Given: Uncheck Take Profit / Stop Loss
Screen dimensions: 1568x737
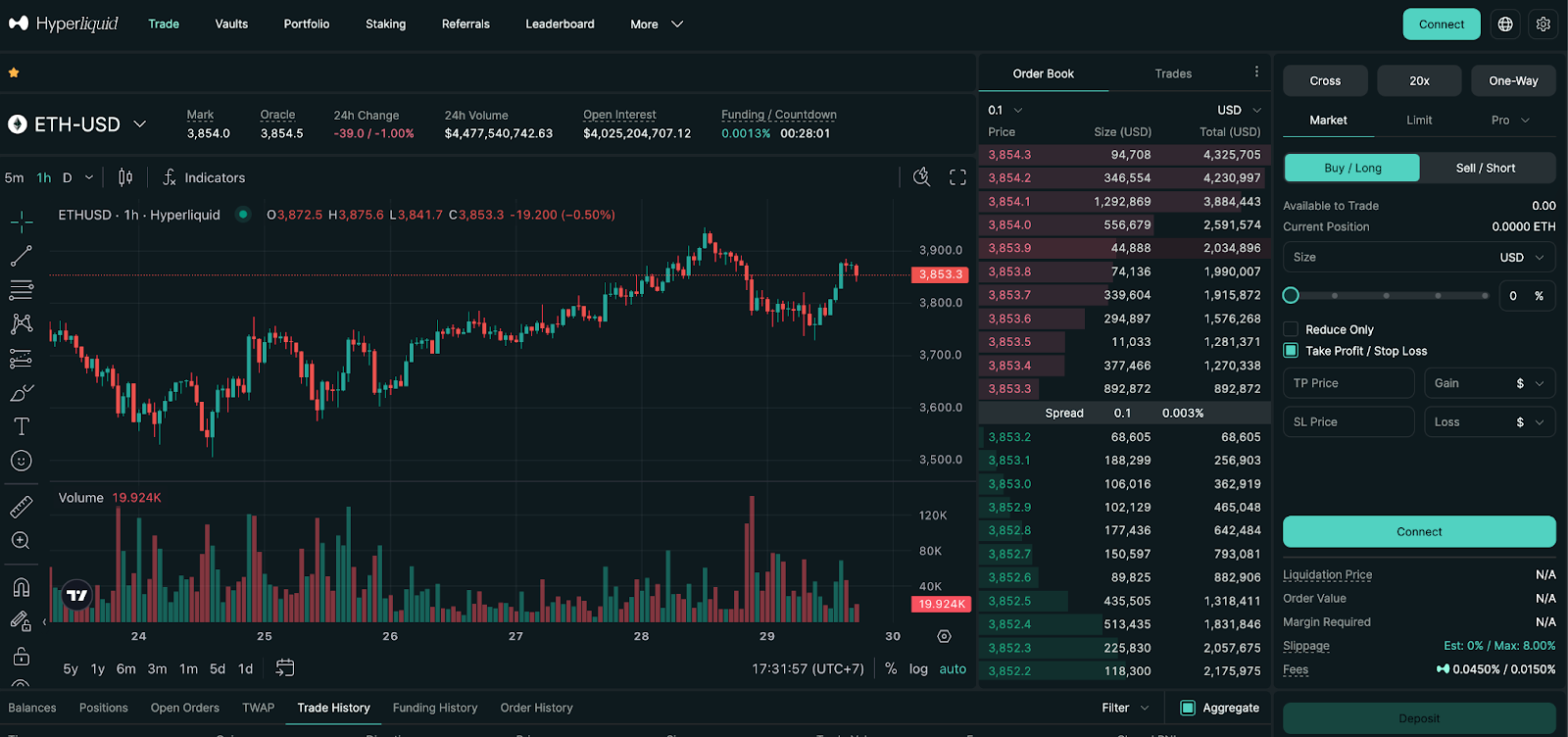Looking at the screenshot, I should pyautogui.click(x=1291, y=351).
